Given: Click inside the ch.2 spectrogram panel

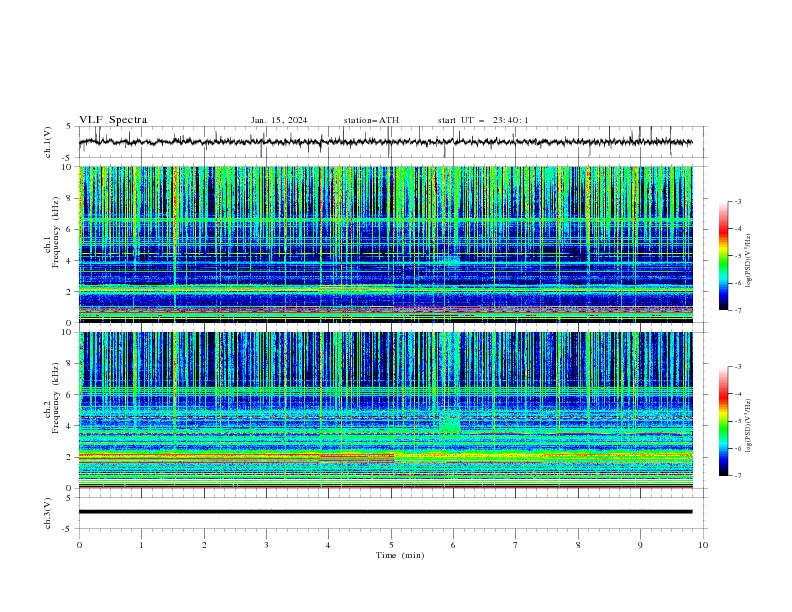Looking at the screenshot, I should click(385, 410).
